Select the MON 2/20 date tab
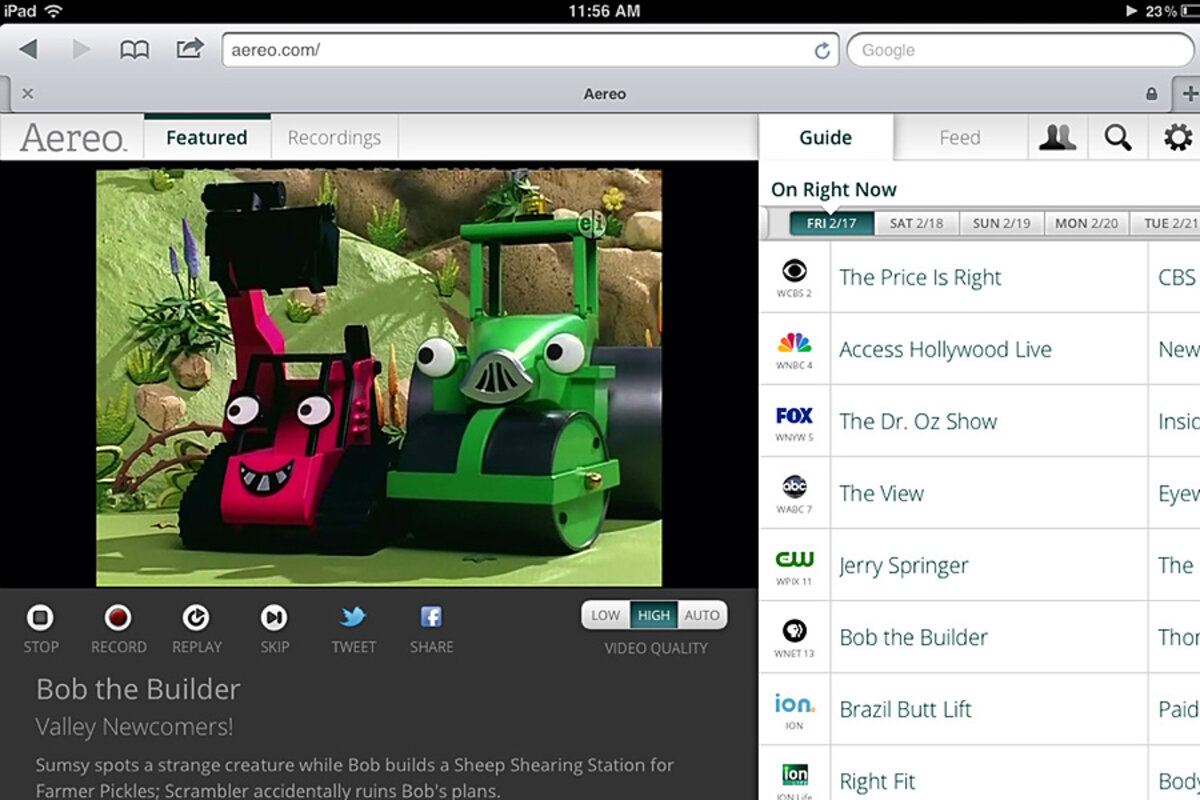 pos(1087,223)
